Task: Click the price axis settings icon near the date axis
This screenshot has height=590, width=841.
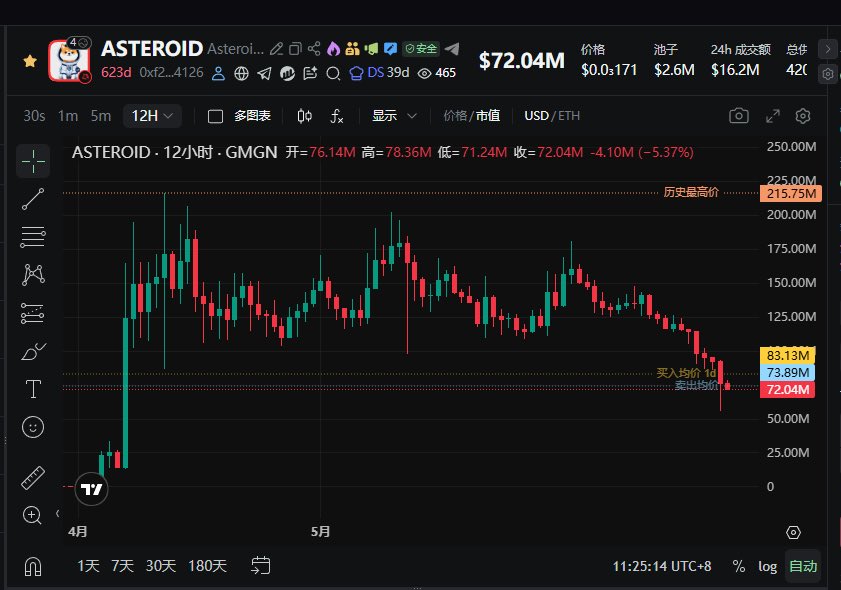Action: tap(793, 532)
